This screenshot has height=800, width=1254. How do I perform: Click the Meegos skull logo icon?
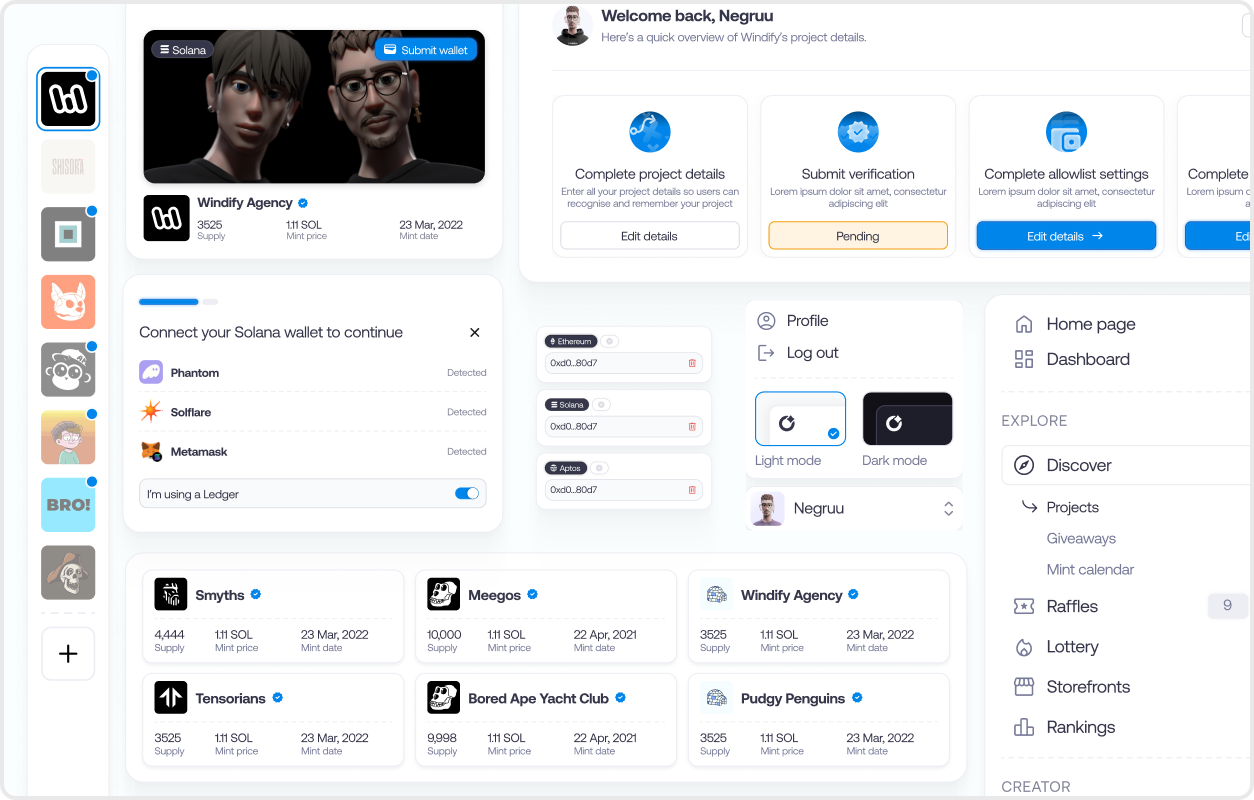point(444,594)
